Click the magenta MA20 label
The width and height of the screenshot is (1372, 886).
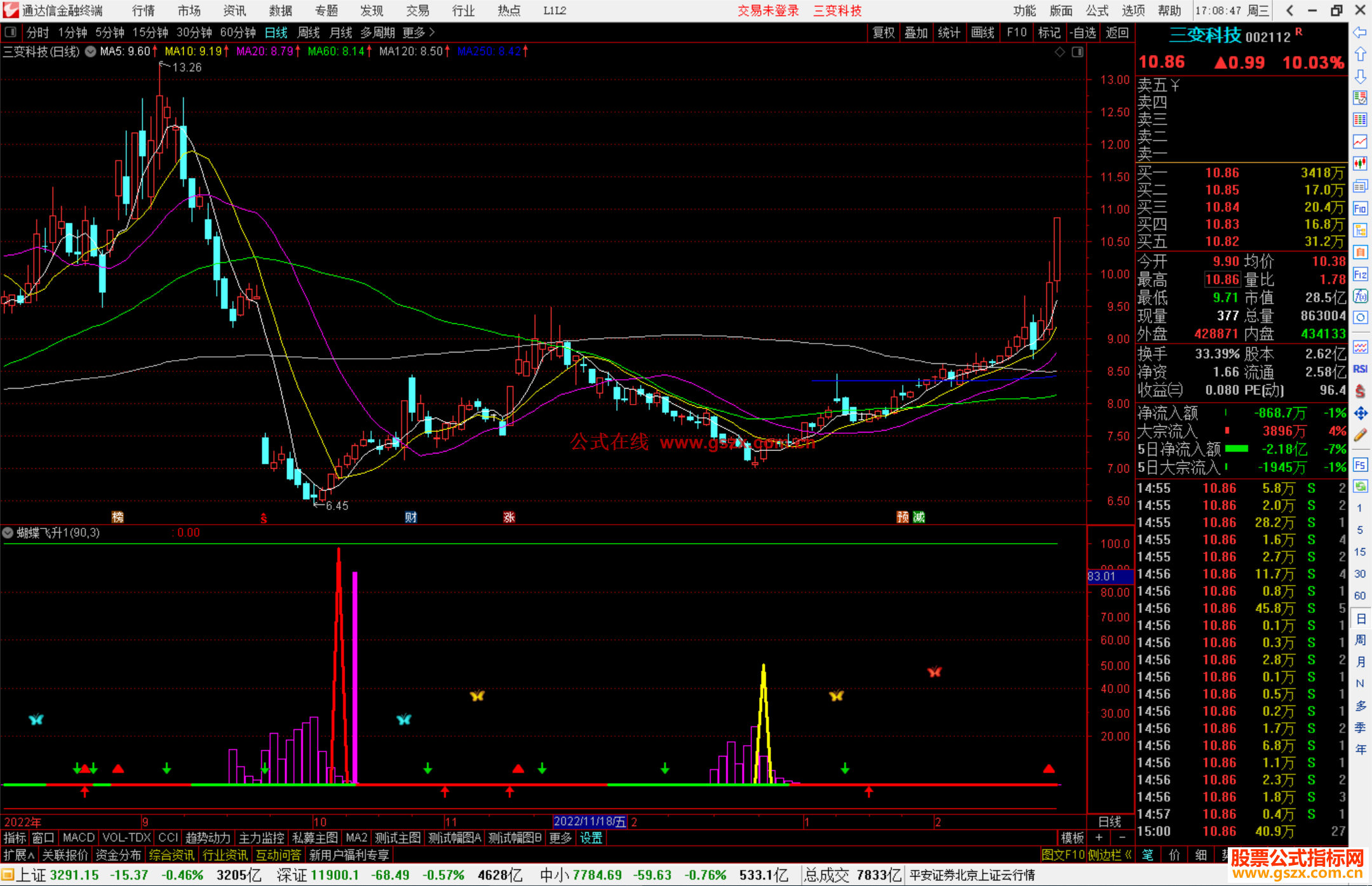pyautogui.click(x=265, y=51)
